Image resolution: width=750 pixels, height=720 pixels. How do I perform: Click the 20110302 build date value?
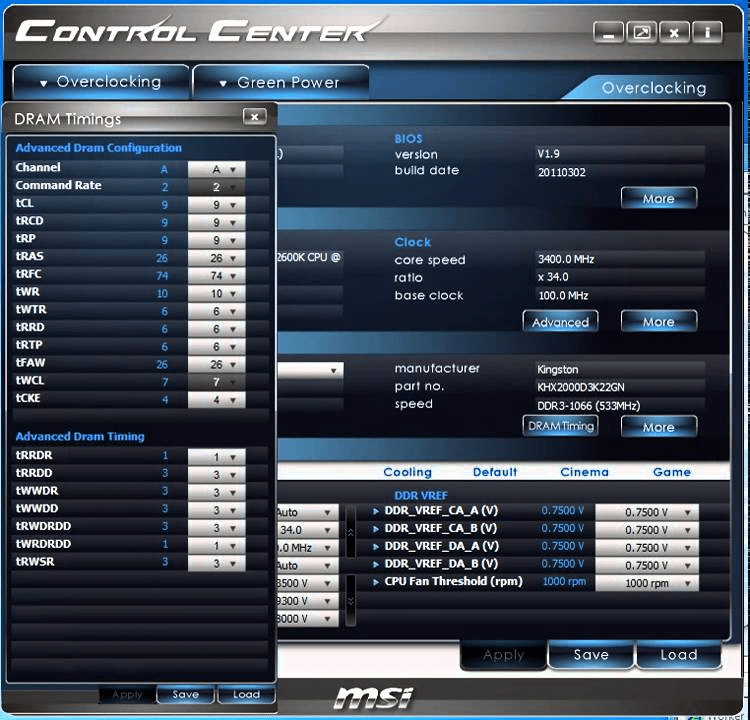tap(562, 172)
